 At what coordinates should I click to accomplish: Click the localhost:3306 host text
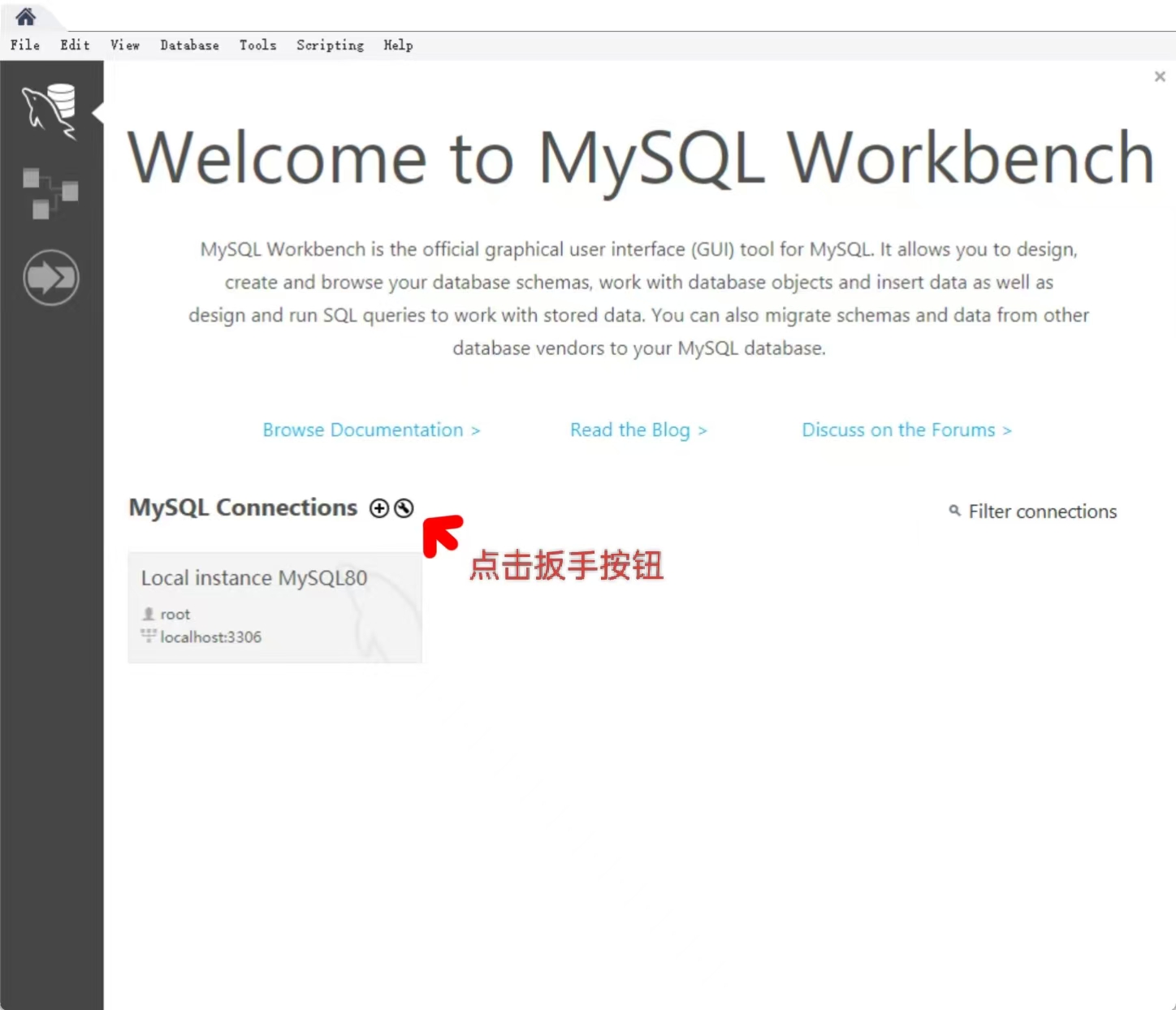coord(211,637)
